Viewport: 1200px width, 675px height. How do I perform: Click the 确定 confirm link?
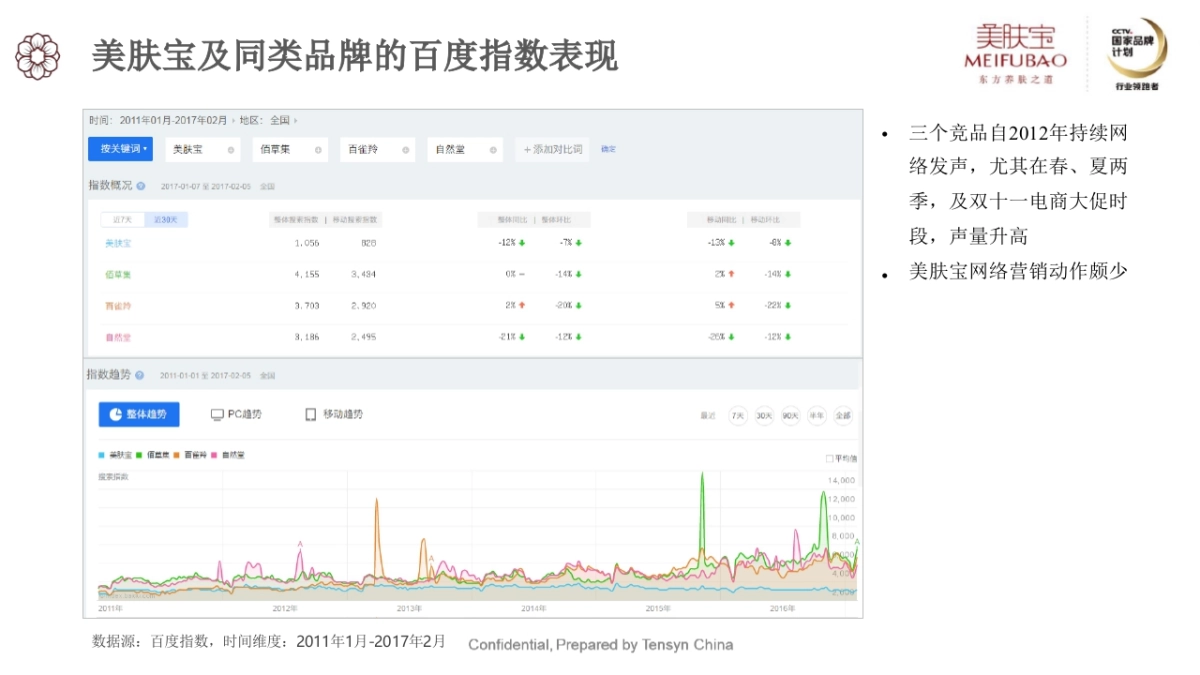click(x=608, y=149)
